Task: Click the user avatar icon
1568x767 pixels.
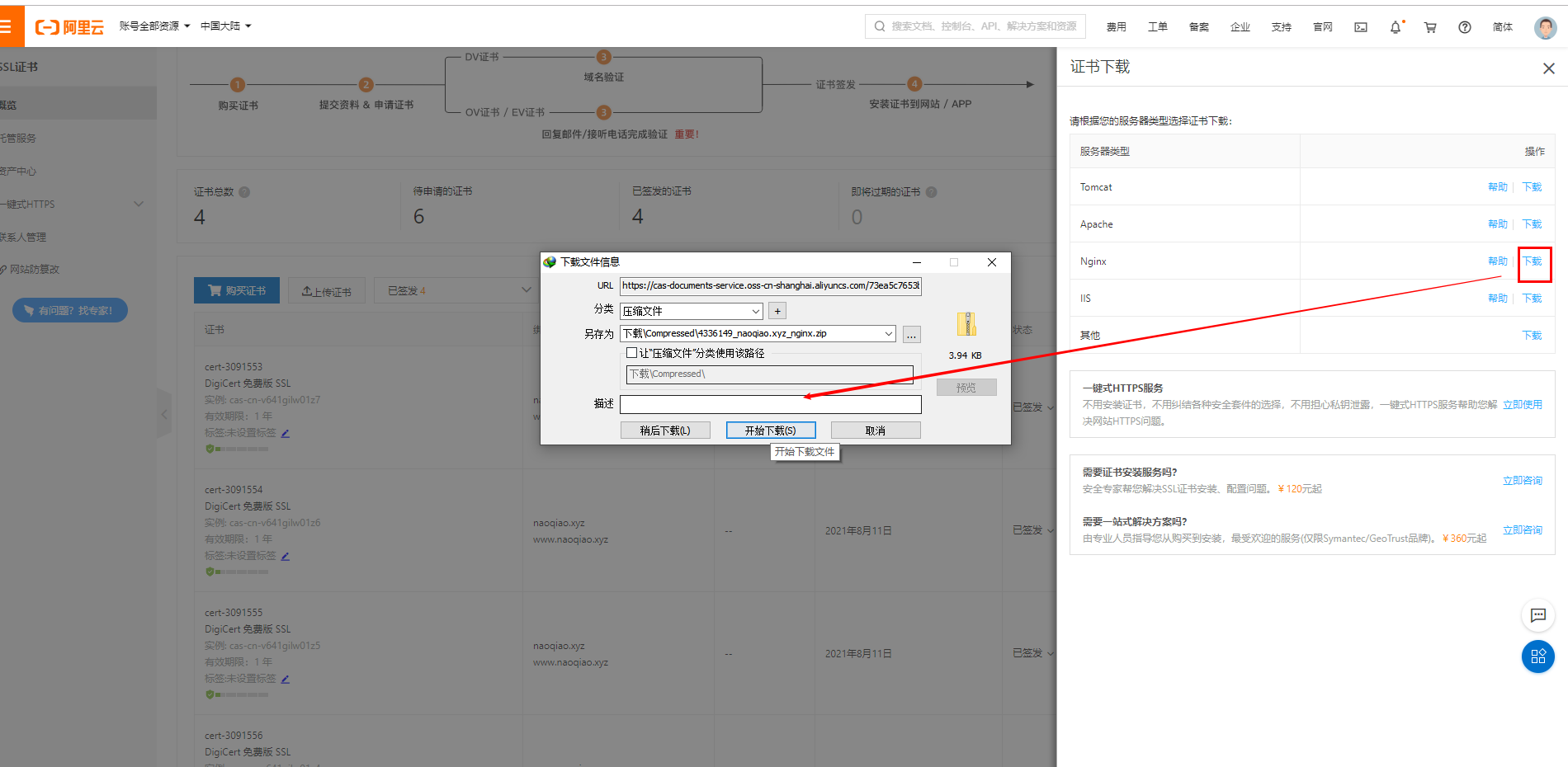Action: pyautogui.click(x=1545, y=26)
